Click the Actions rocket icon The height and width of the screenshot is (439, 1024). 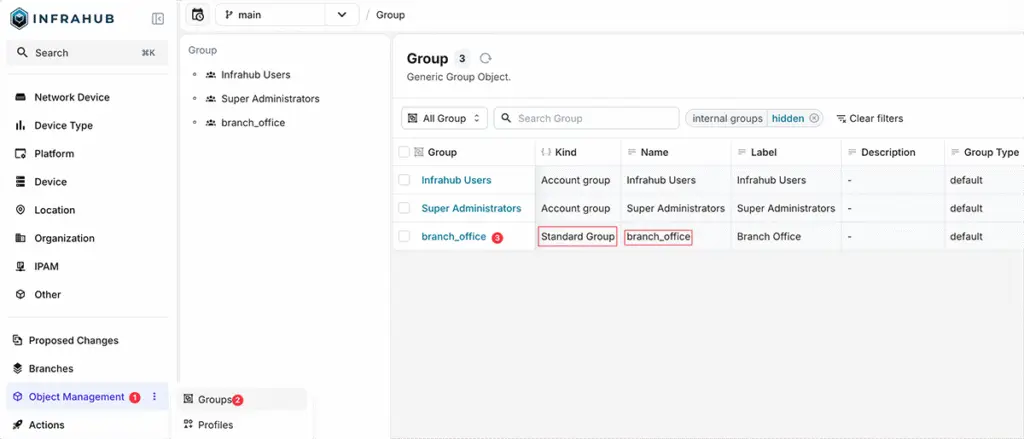[x=18, y=425]
